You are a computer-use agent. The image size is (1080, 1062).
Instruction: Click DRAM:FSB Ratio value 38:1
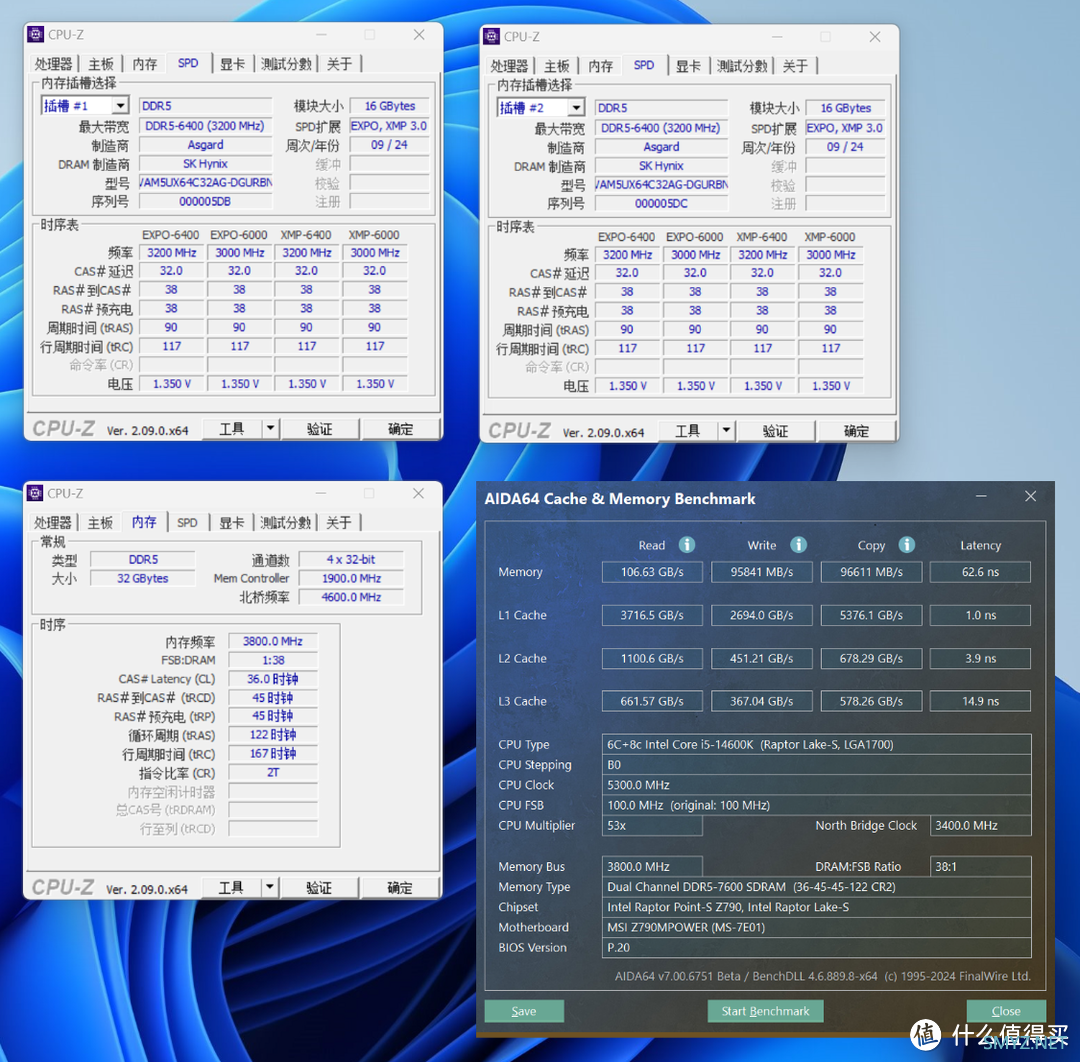point(980,866)
